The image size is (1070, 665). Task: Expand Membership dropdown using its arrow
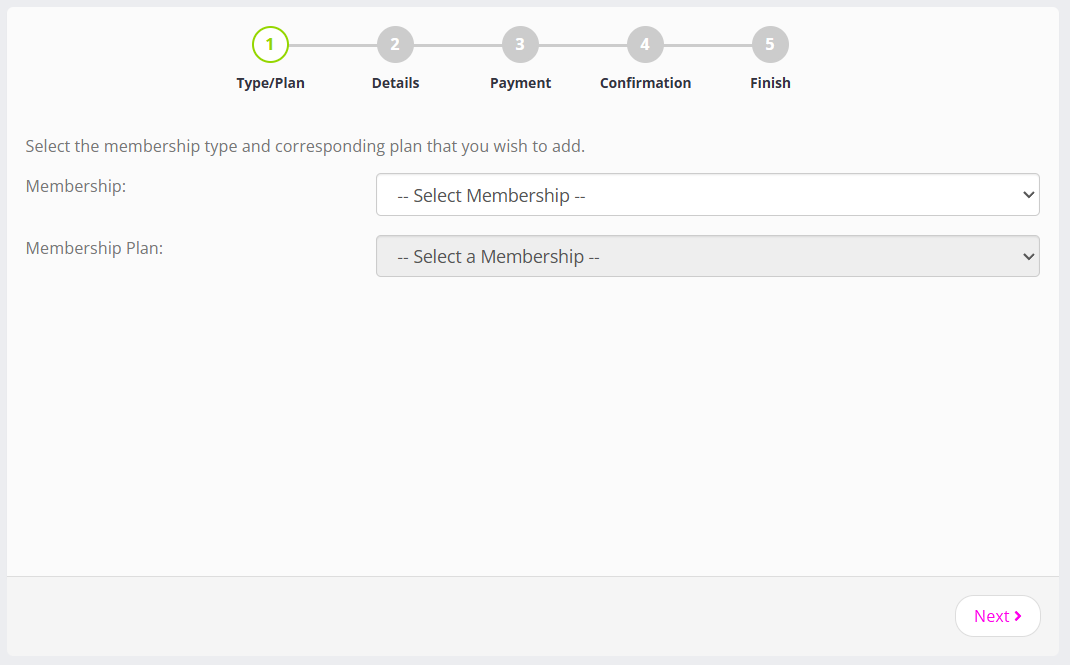point(1029,195)
